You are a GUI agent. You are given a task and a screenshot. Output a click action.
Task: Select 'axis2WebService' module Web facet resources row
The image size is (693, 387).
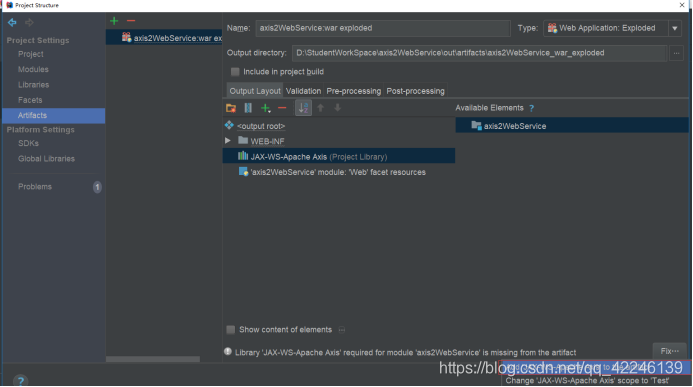click(x=339, y=172)
